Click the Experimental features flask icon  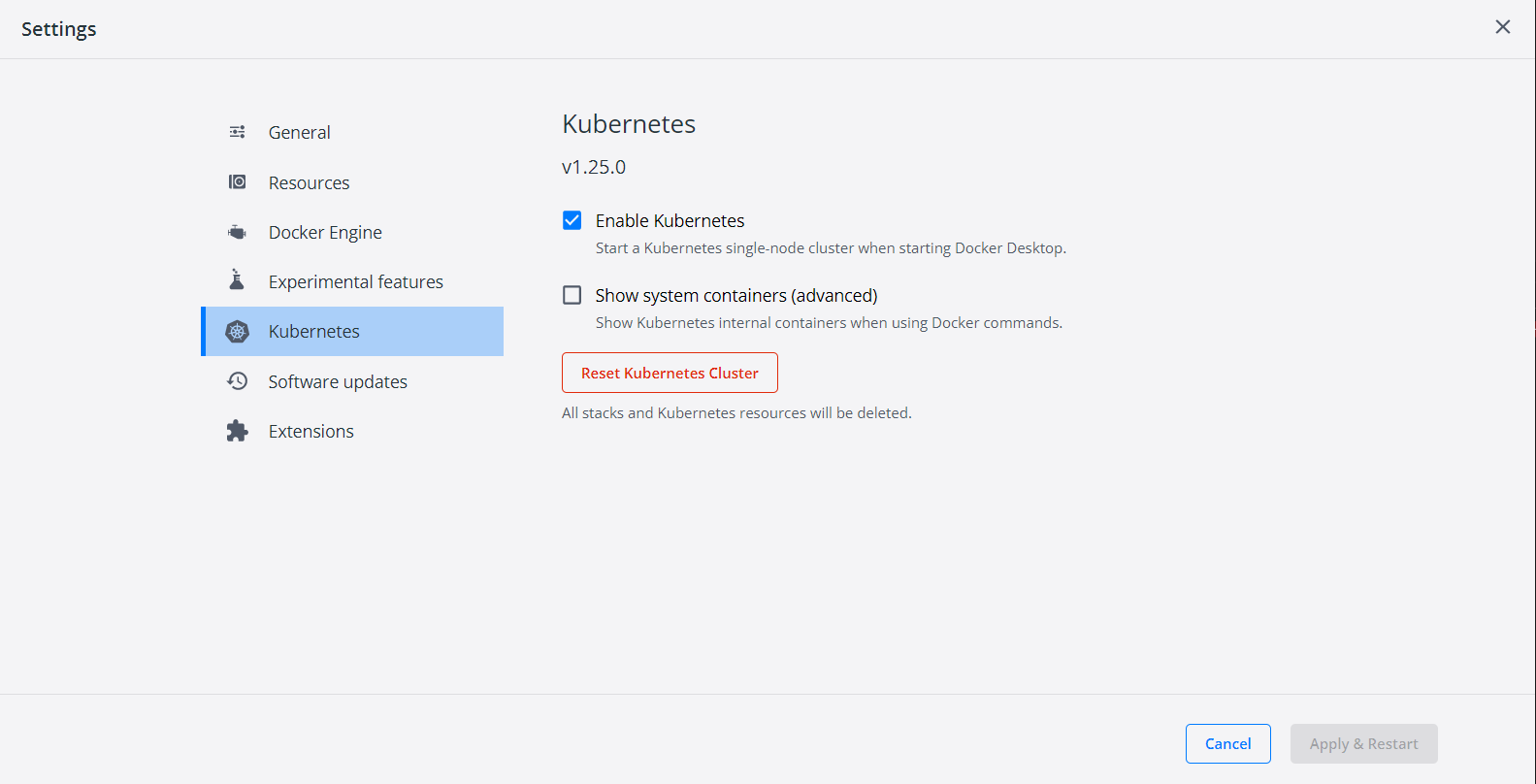pyautogui.click(x=237, y=280)
